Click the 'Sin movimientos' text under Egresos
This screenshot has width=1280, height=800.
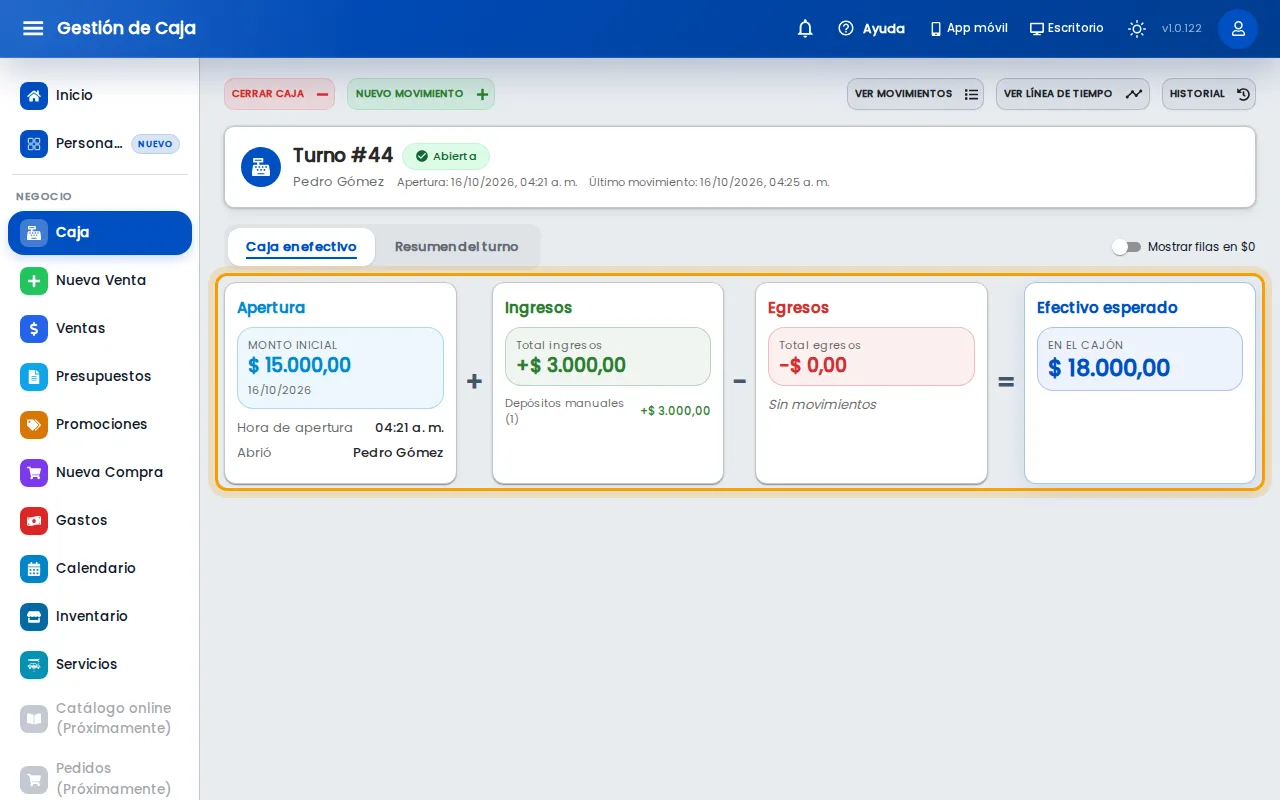coord(822,405)
